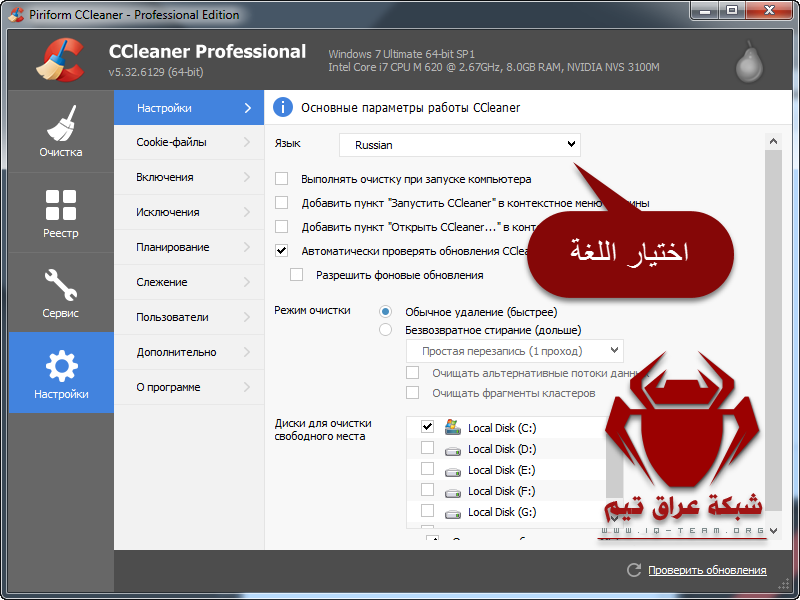Click the chevron on the Cookie-файлы row

click(x=247, y=142)
